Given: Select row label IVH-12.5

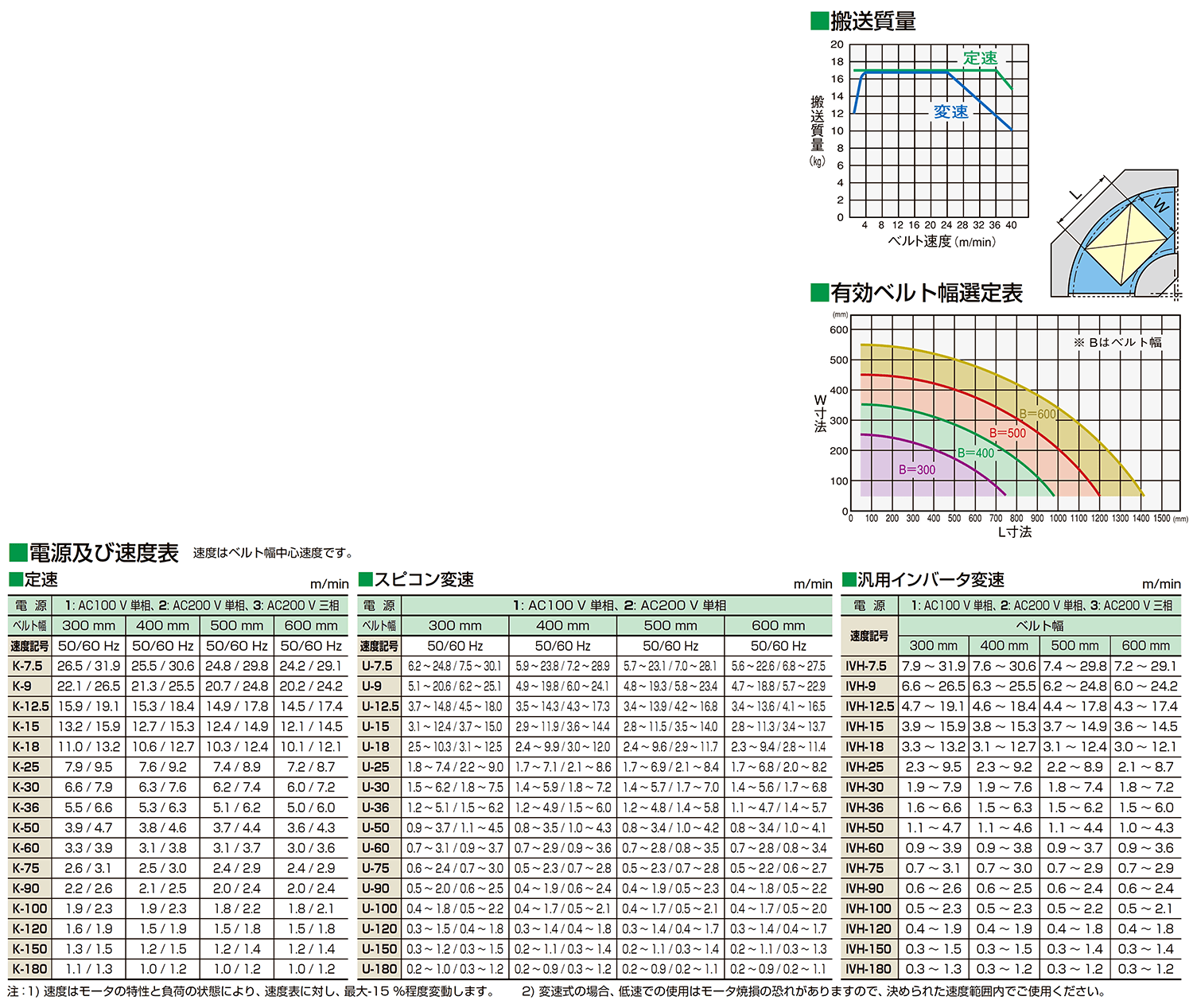Looking at the screenshot, I should click(869, 706).
